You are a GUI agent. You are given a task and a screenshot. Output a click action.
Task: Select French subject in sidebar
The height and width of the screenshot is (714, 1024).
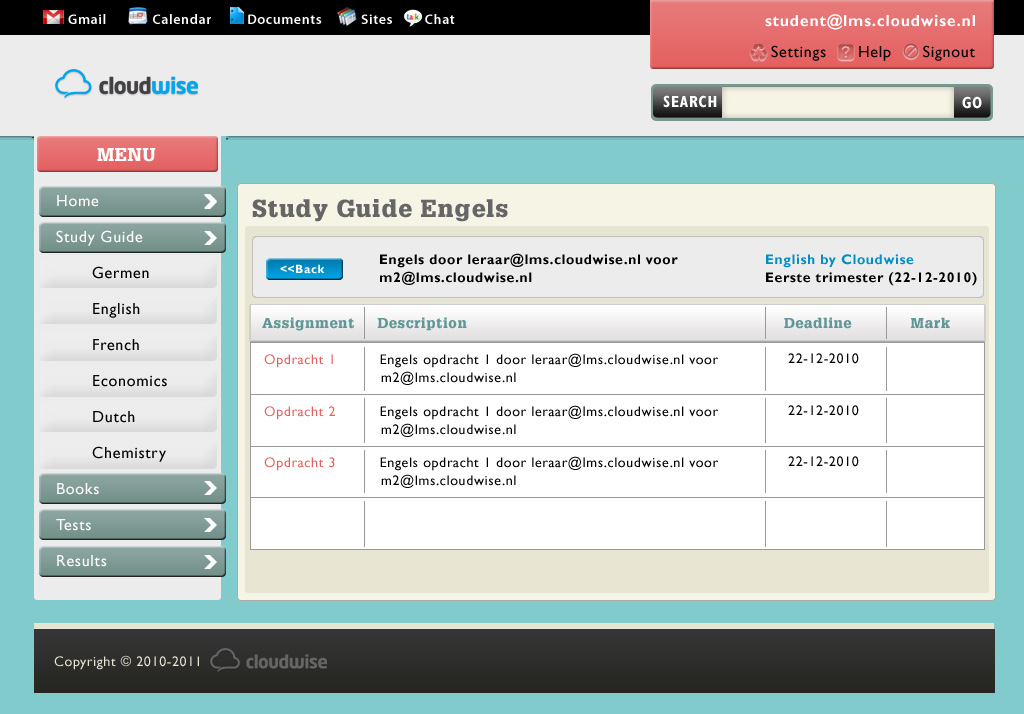tap(128, 345)
